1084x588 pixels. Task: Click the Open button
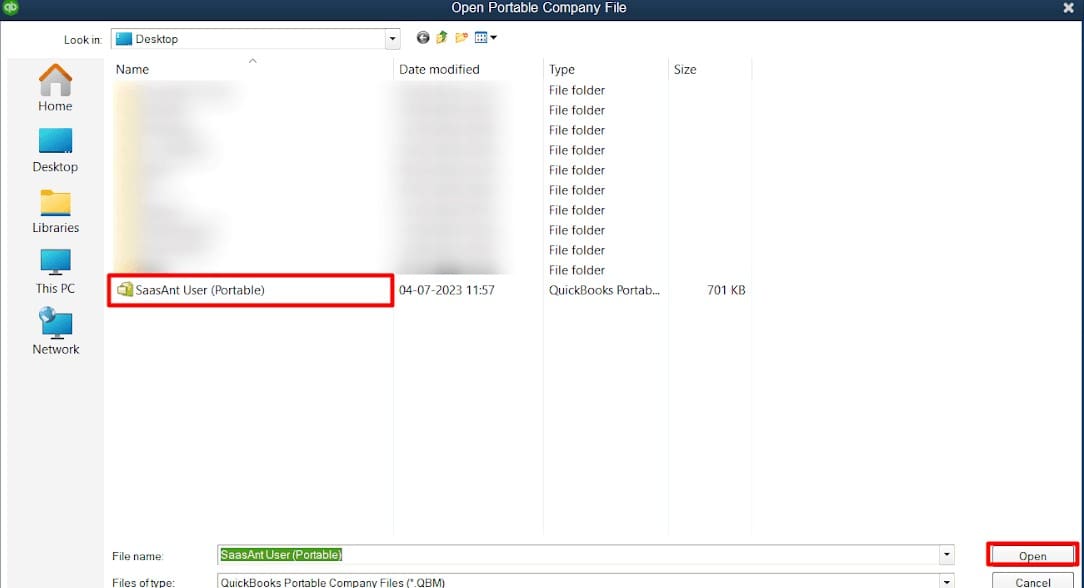(x=1032, y=556)
